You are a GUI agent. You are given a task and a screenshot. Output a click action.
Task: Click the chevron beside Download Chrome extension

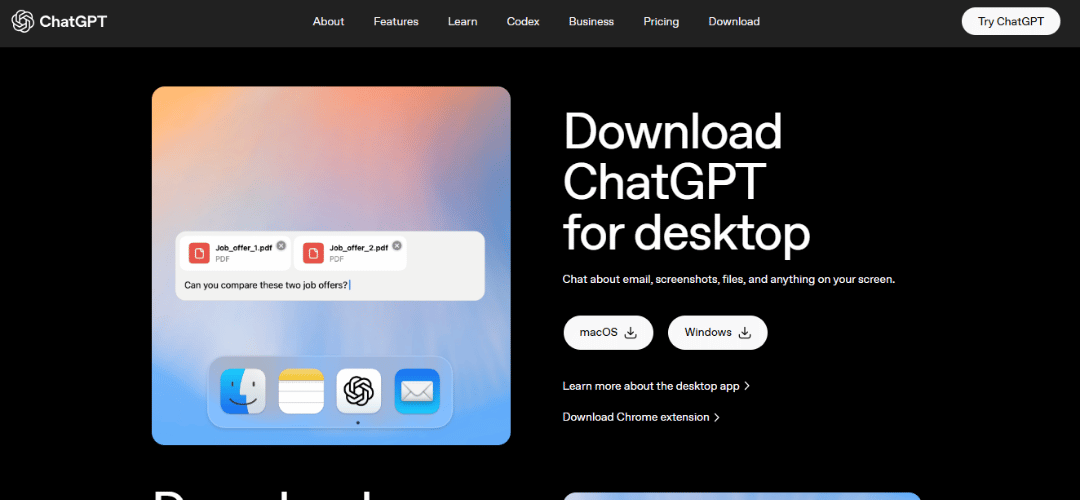click(717, 417)
